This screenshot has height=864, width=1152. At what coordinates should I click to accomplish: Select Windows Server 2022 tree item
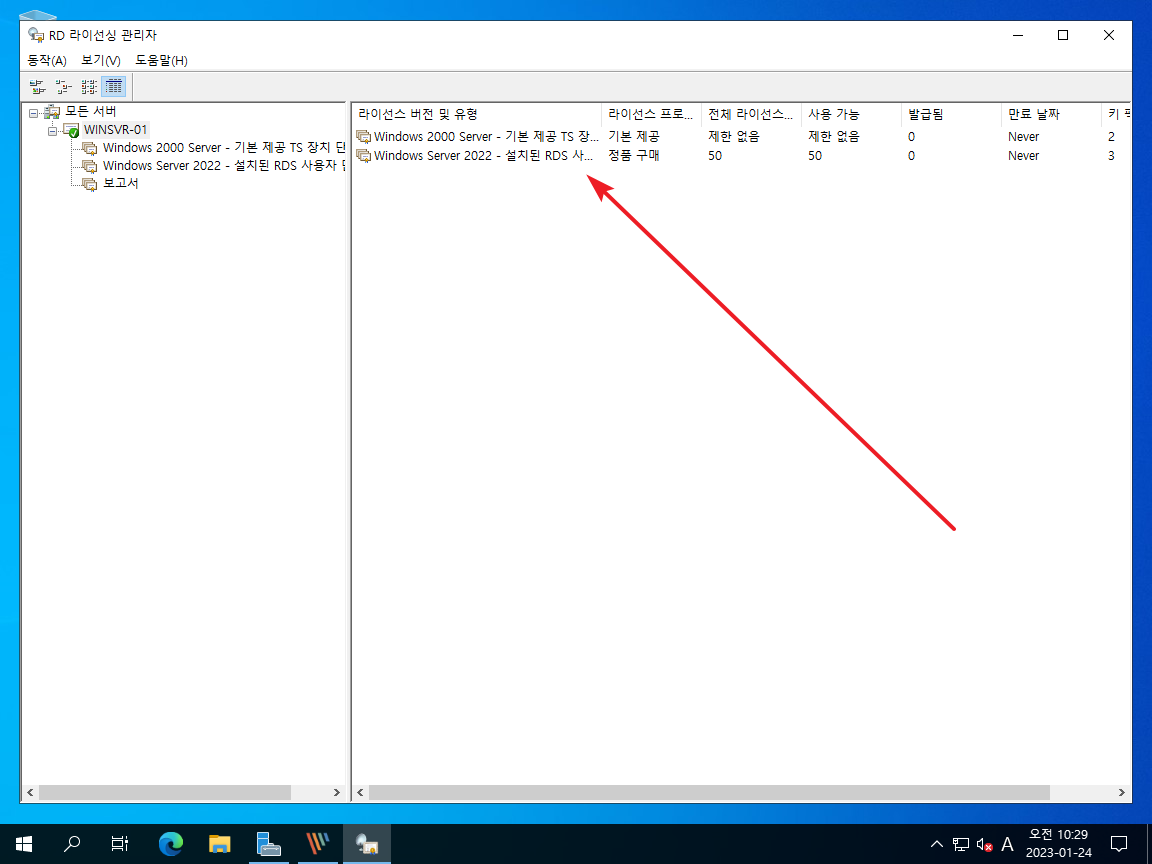224,166
